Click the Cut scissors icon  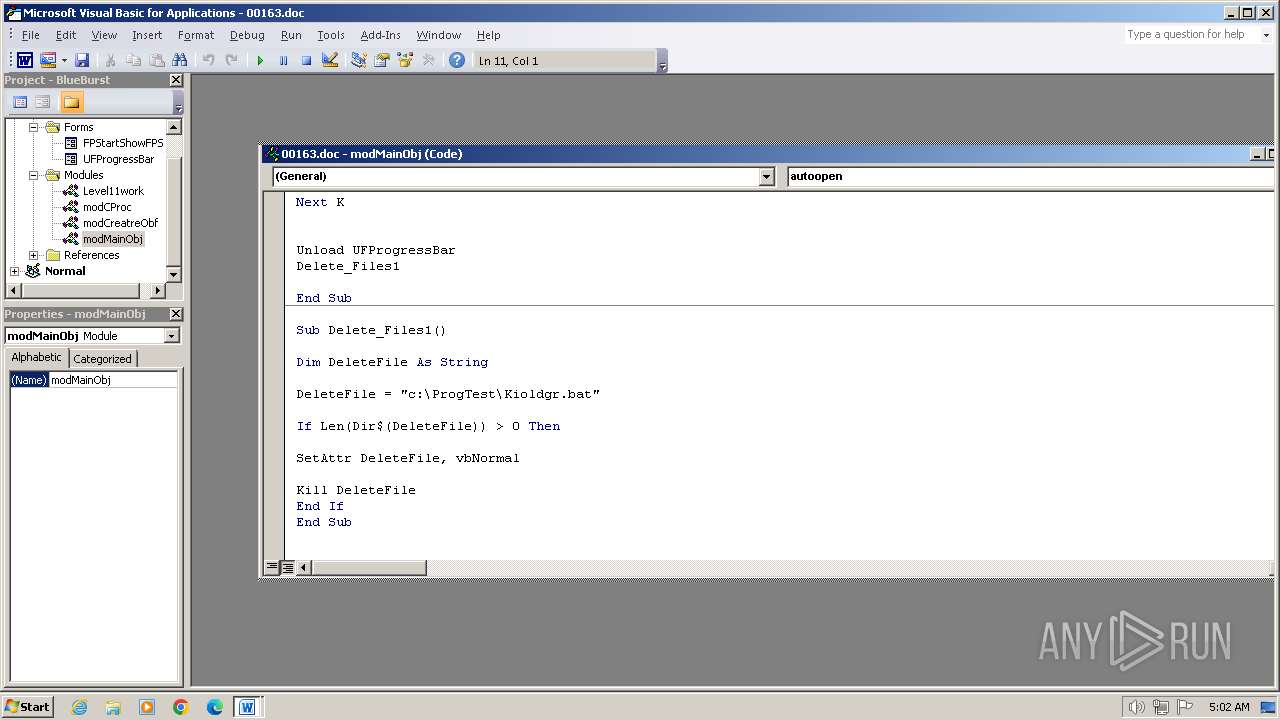[x=110, y=61]
